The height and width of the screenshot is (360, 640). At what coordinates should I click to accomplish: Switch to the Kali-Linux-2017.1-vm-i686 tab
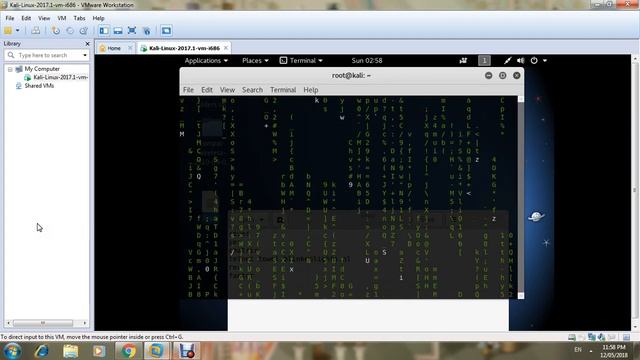click(184, 48)
